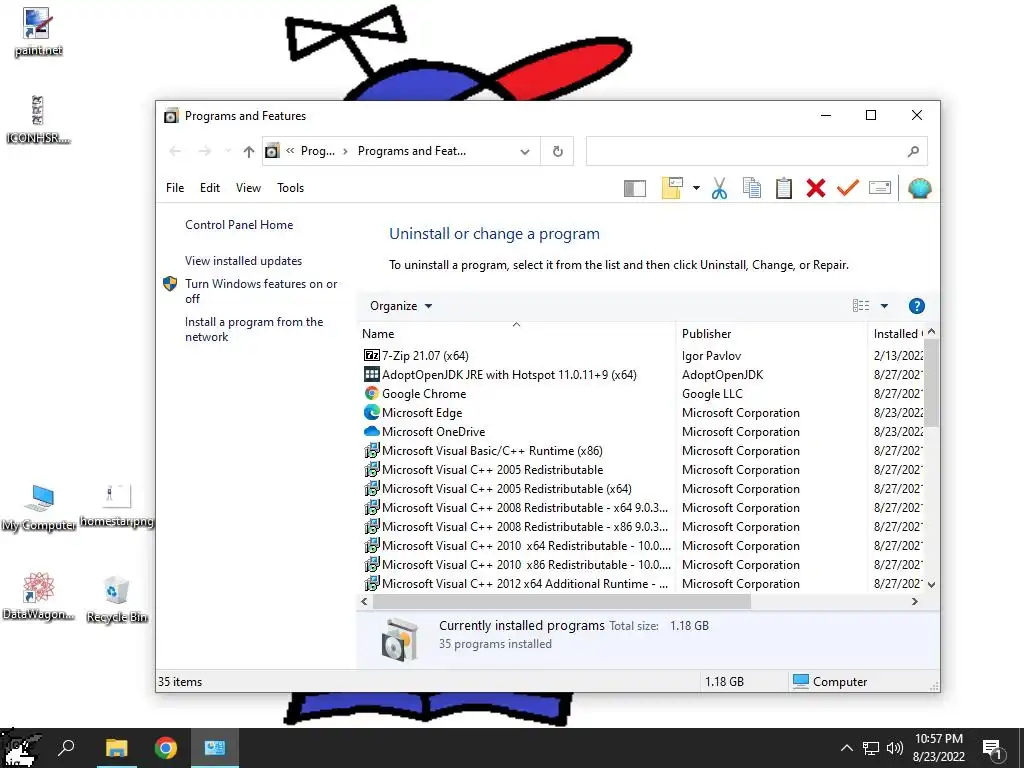Click the preview pane toolbar icon

point(634,189)
